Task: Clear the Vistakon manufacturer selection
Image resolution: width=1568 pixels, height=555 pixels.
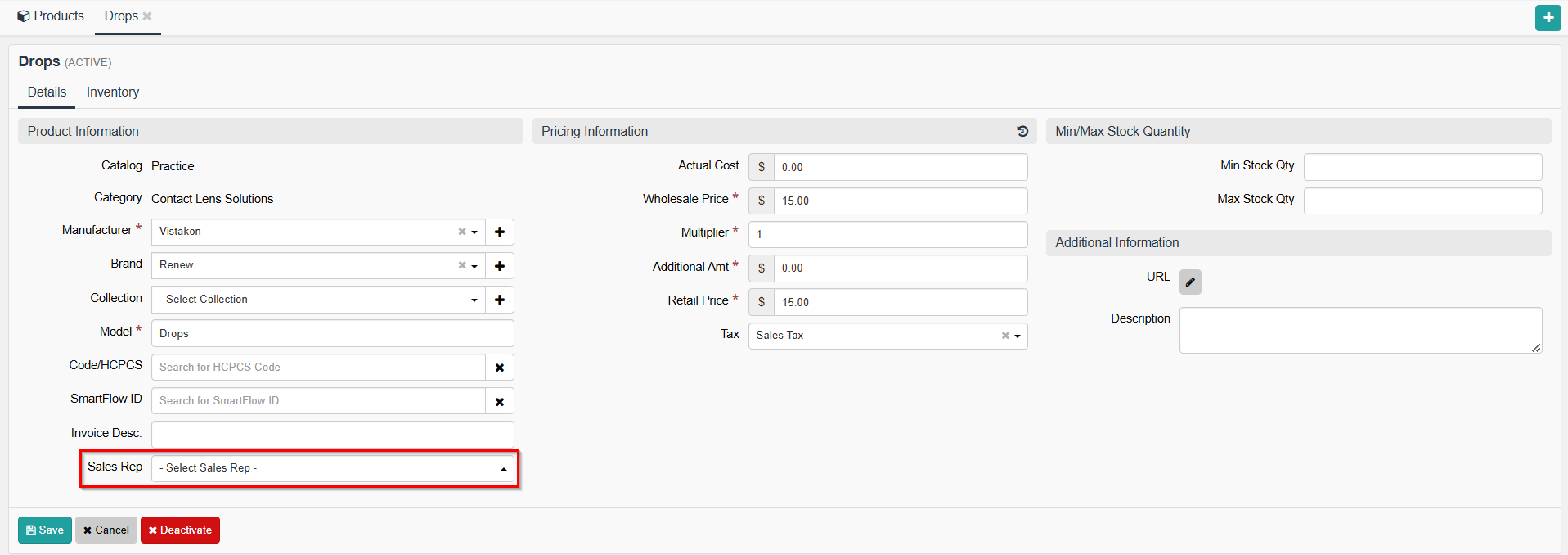Action: click(x=461, y=232)
